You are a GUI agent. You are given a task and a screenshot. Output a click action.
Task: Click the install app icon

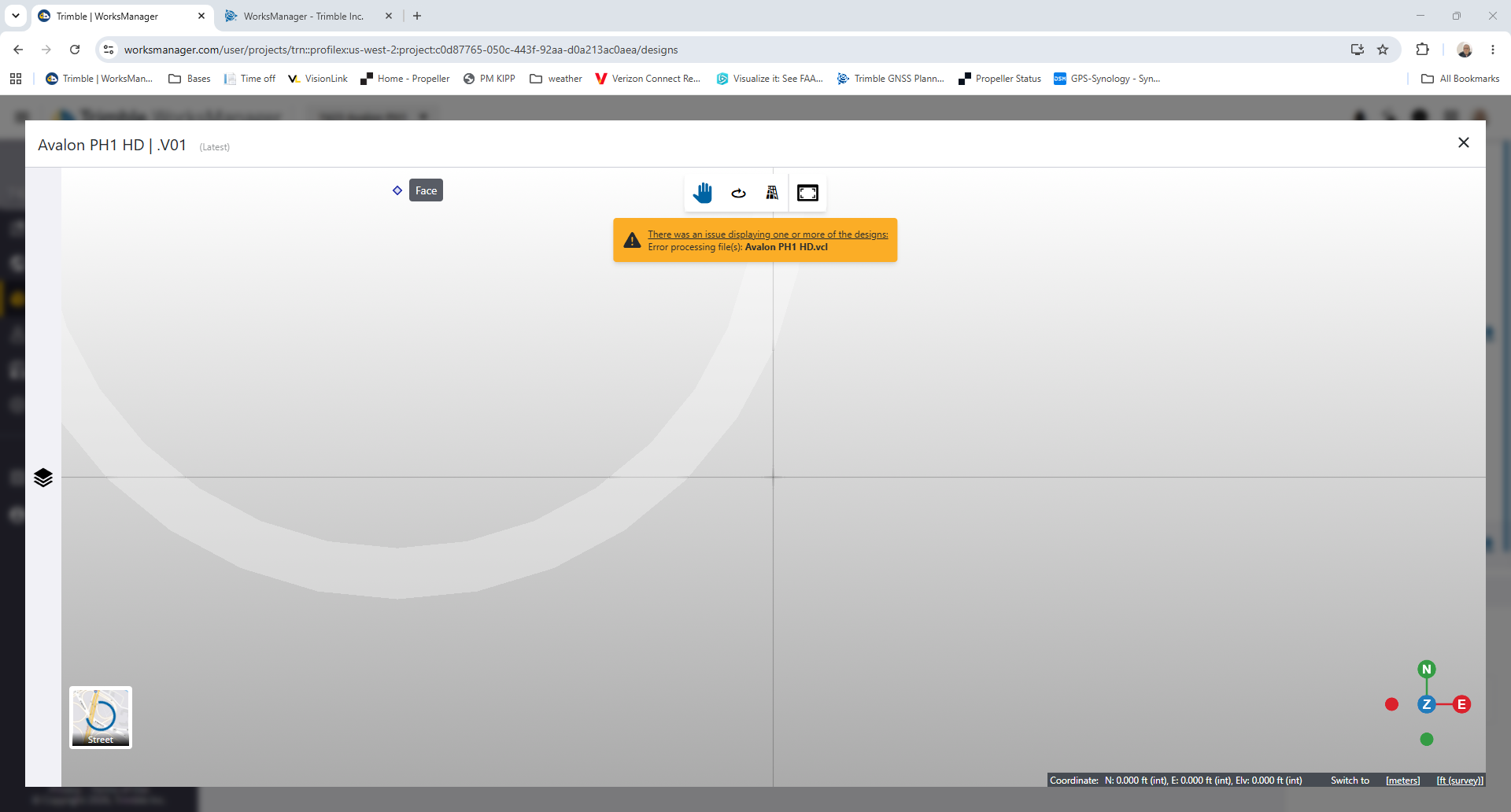(x=1358, y=50)
